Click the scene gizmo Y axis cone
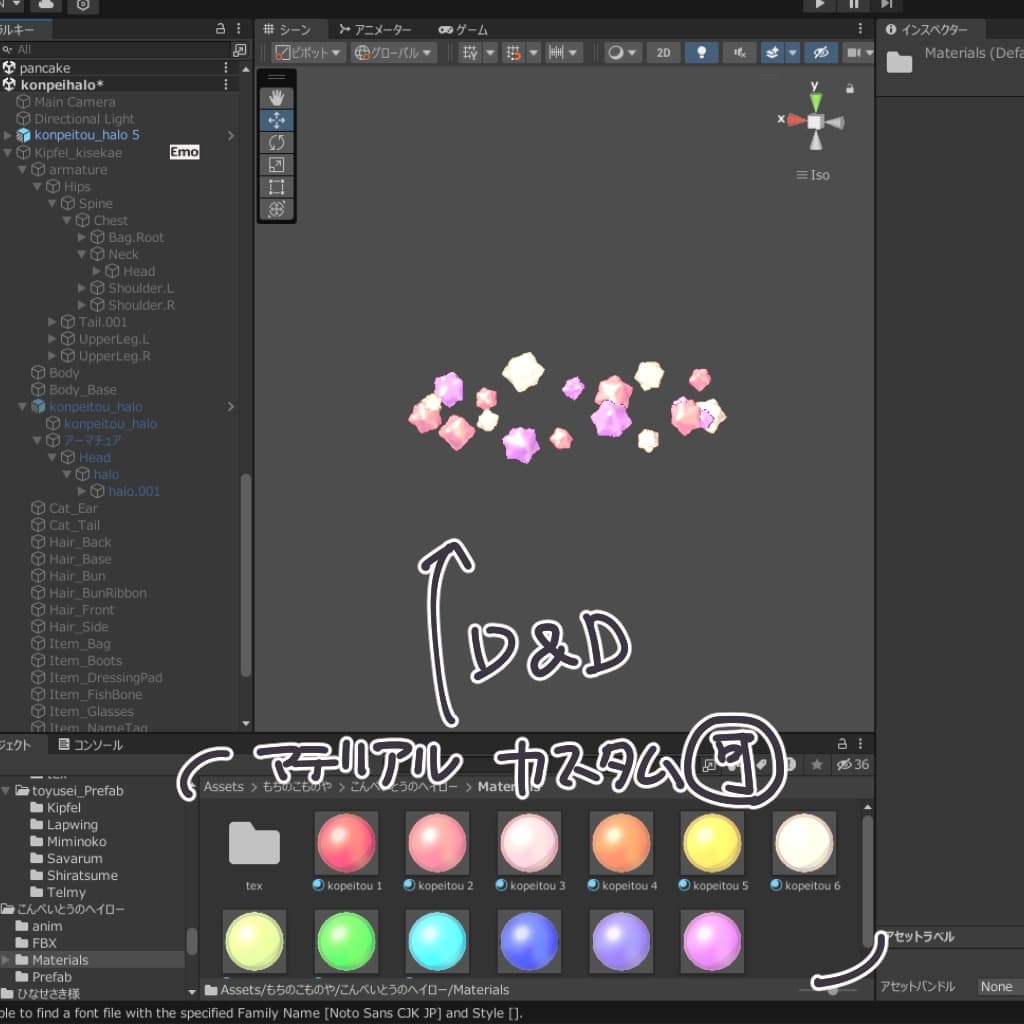The image size is (1024, 1024). (x=815, y=100)
